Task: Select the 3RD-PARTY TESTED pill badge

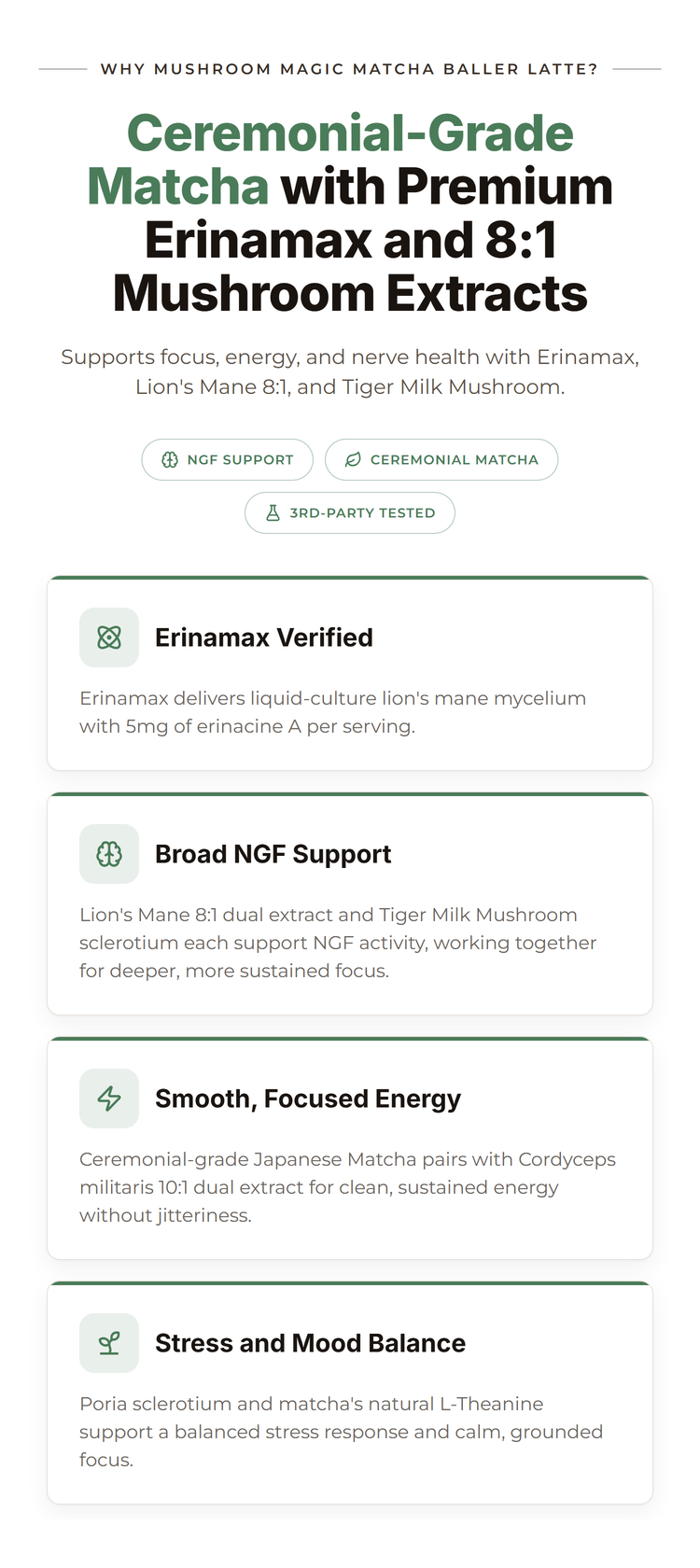Action: 350,512
